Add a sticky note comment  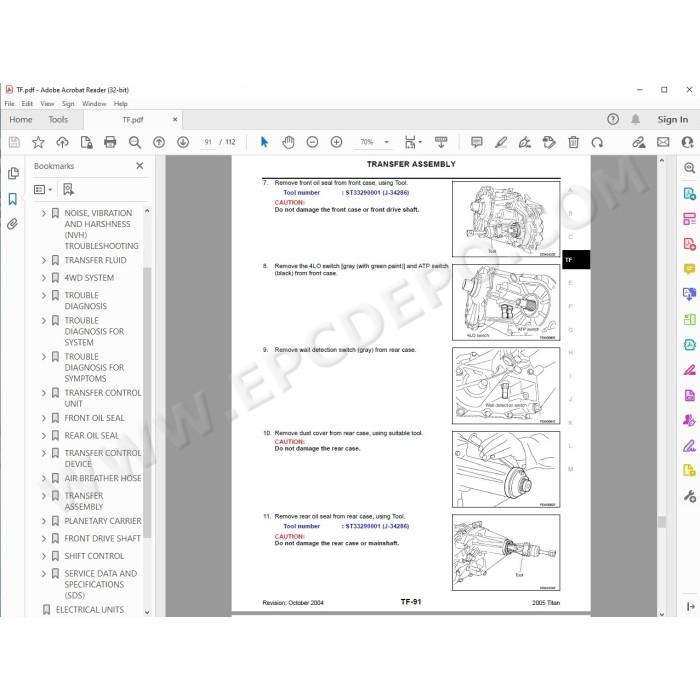click(476, 142)
